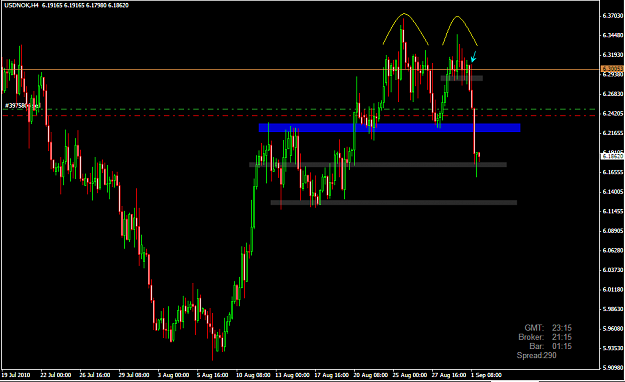Click the 6.01180 price scale value

point(613,289)
